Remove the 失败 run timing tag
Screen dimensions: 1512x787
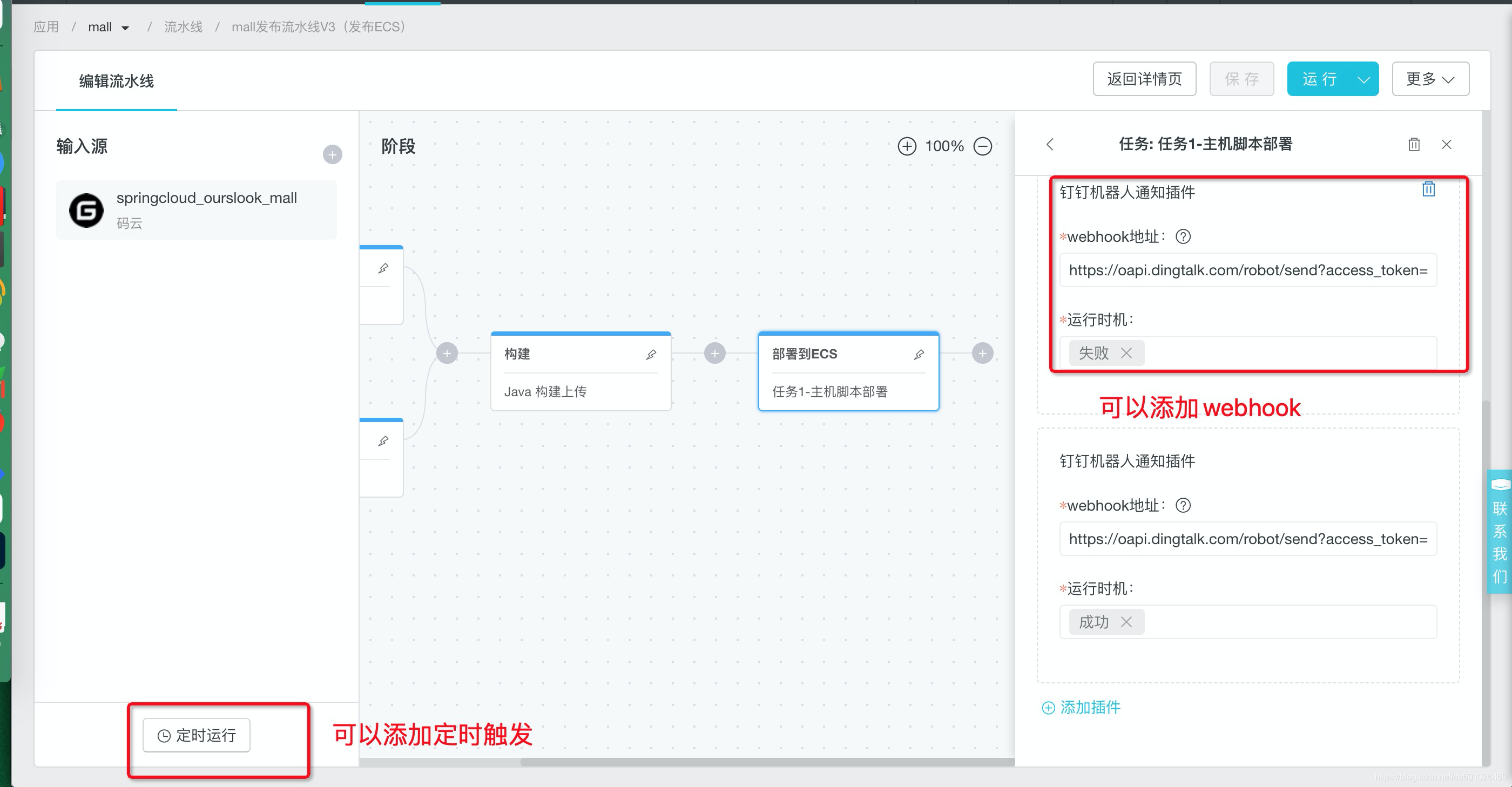tap(1126, 352)
